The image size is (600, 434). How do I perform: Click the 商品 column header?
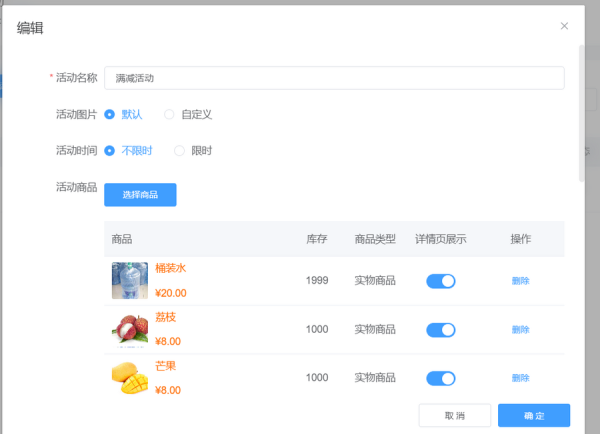point(122,239)
